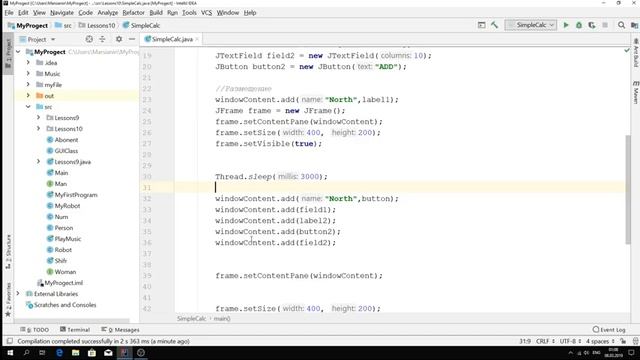Click the Project tree horizontal scrollbar
640x360 pixels.
pos(73,321)
